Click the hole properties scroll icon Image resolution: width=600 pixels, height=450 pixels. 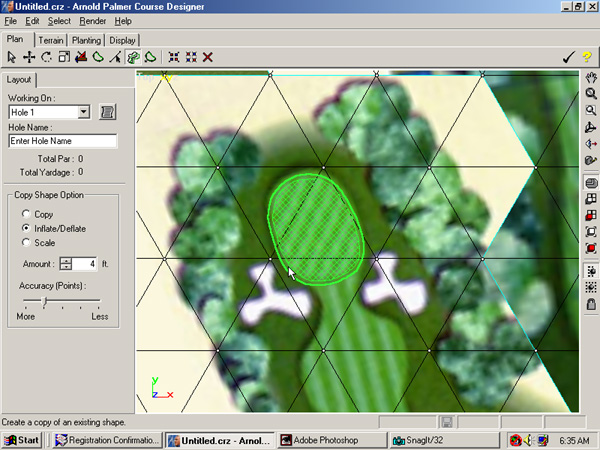108,112
